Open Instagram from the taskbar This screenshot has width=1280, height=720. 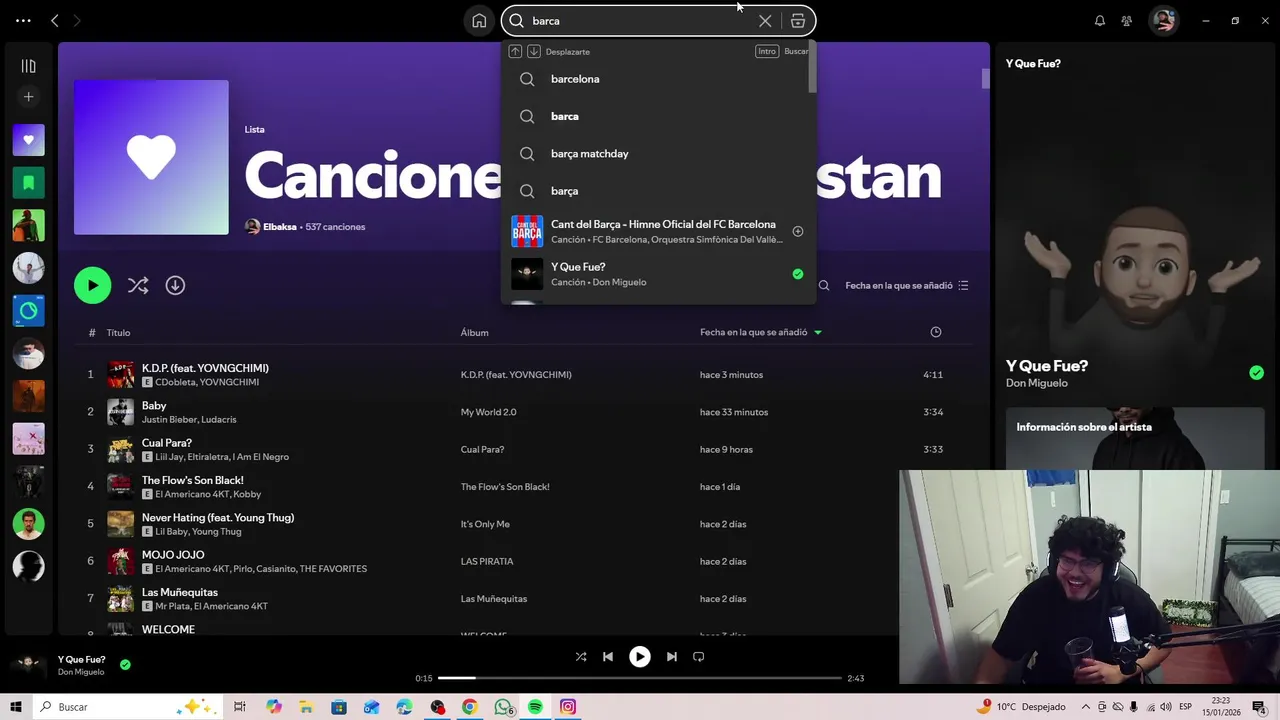pos(568,707)
